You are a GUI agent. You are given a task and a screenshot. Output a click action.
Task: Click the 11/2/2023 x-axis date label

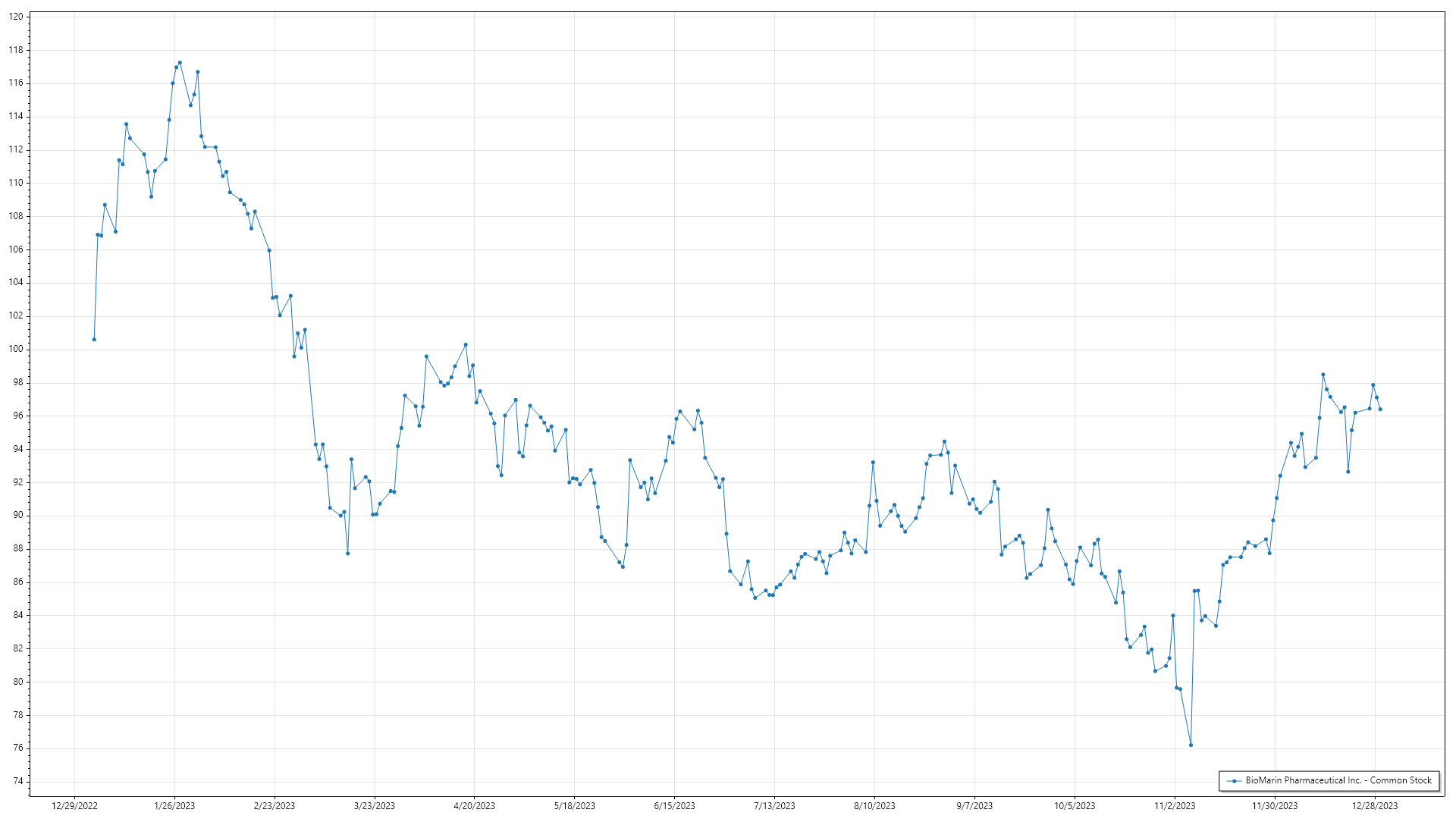tap(1175, 806)
